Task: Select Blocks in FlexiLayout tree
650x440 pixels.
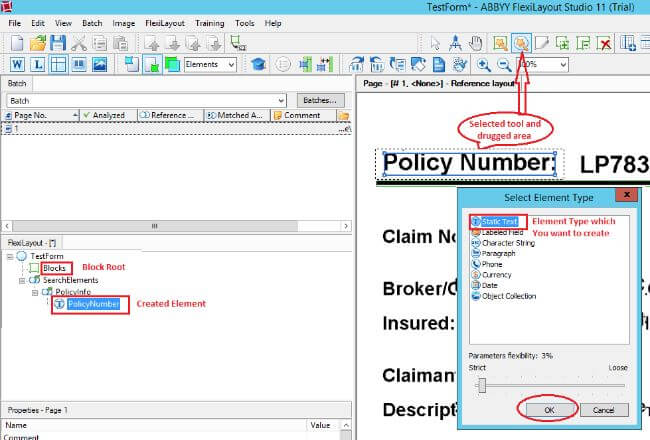Action: (54, 268)
